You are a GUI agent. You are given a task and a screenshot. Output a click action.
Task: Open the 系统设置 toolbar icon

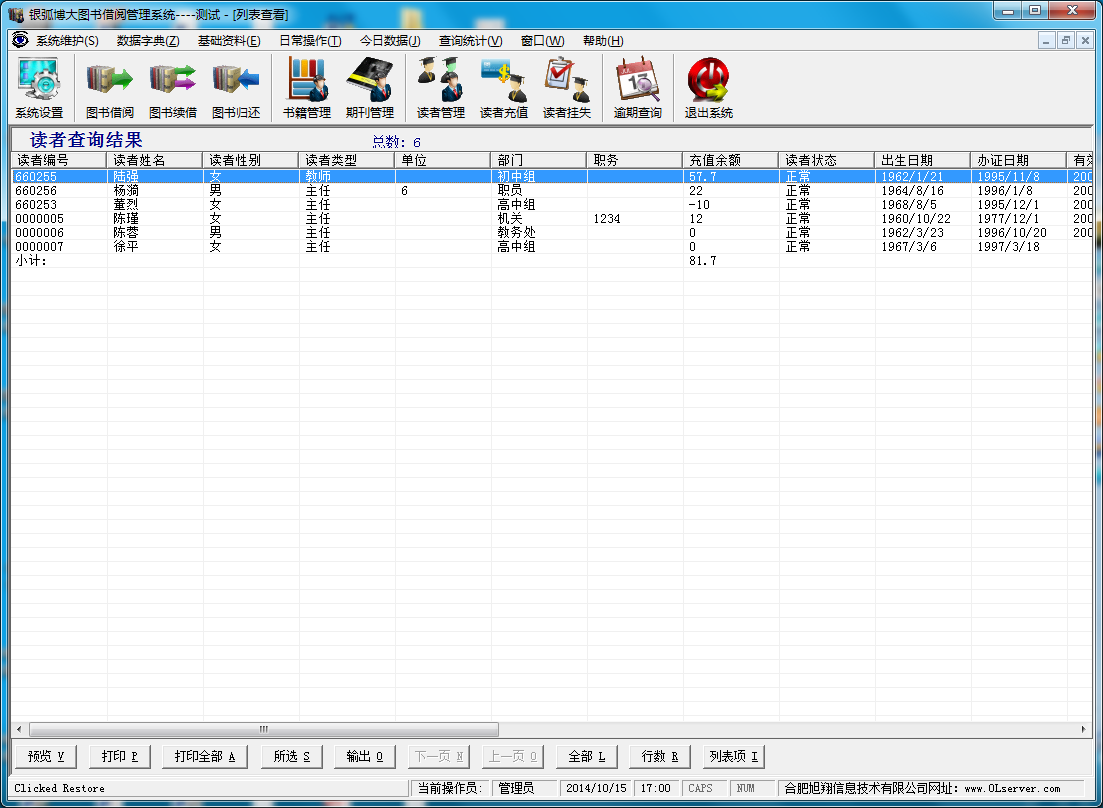39,88
